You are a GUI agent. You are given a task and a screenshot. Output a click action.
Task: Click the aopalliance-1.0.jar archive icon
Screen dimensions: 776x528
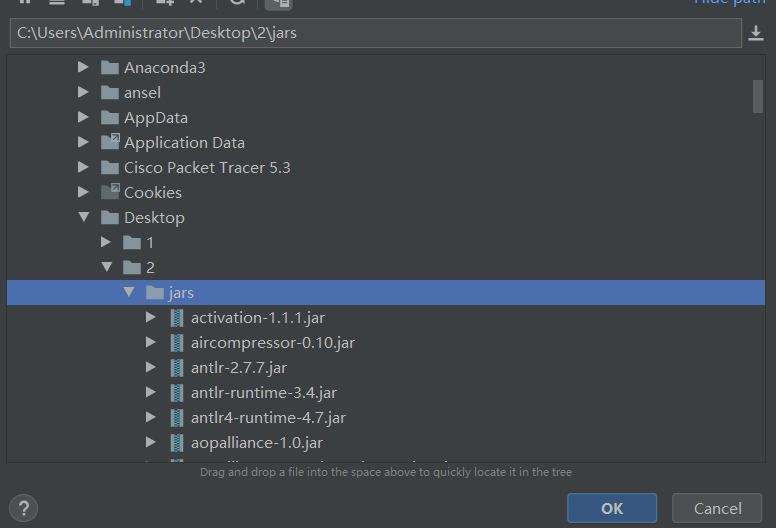[177, 442]
